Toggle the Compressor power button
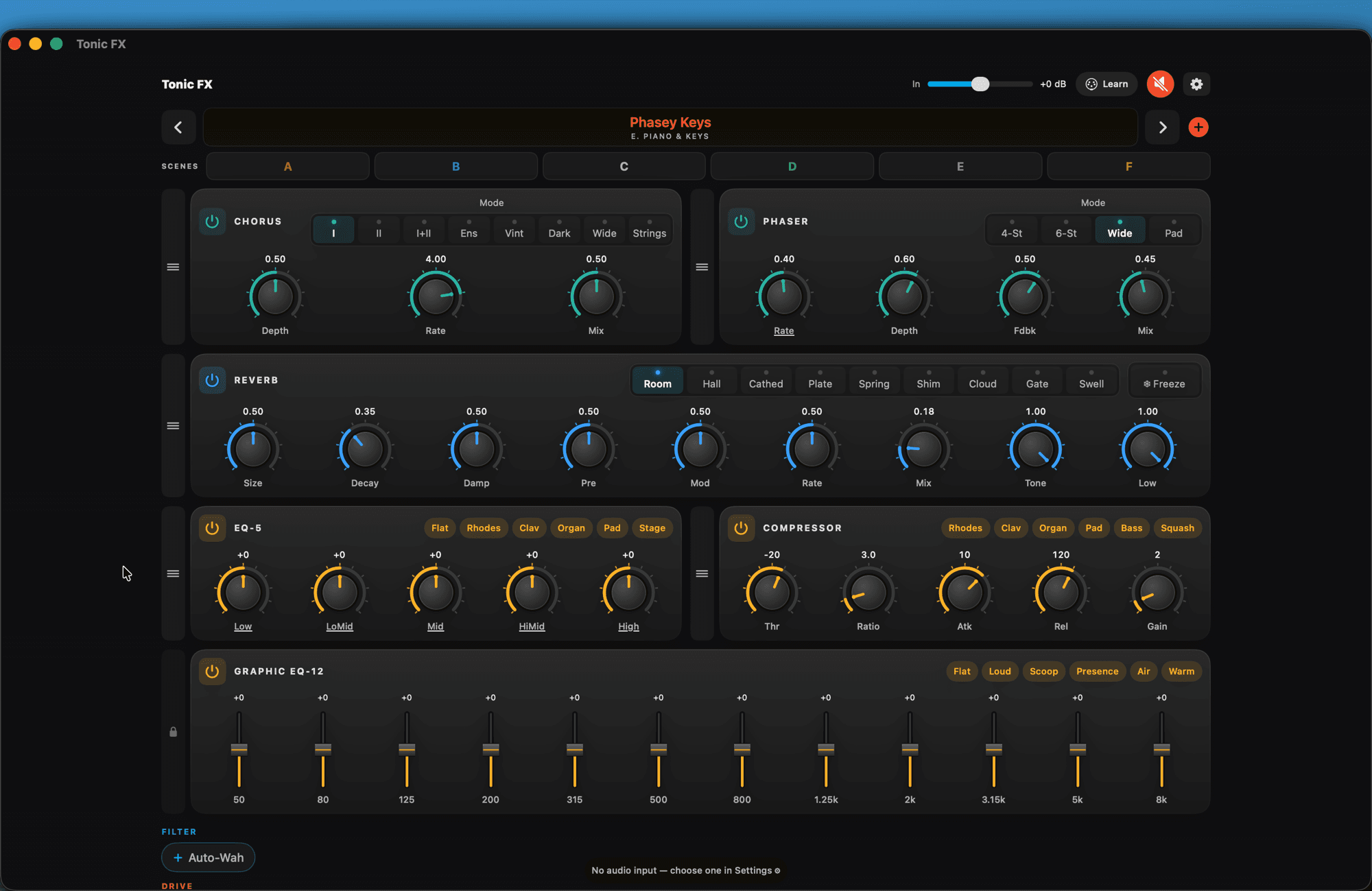 pos(741,528)
